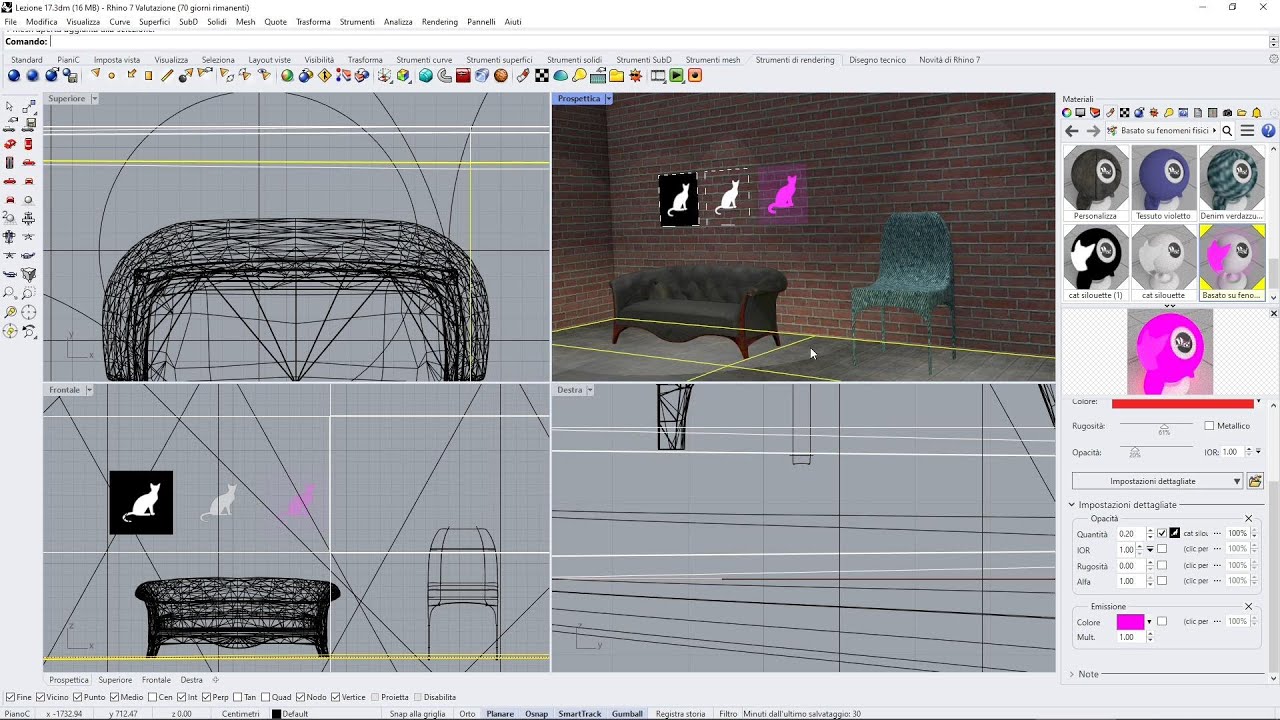The image size is (1280, 720).
Task: Toggle the Disabilita osnap checkbox
Action: pyautogui.click(x=418, y=697)
